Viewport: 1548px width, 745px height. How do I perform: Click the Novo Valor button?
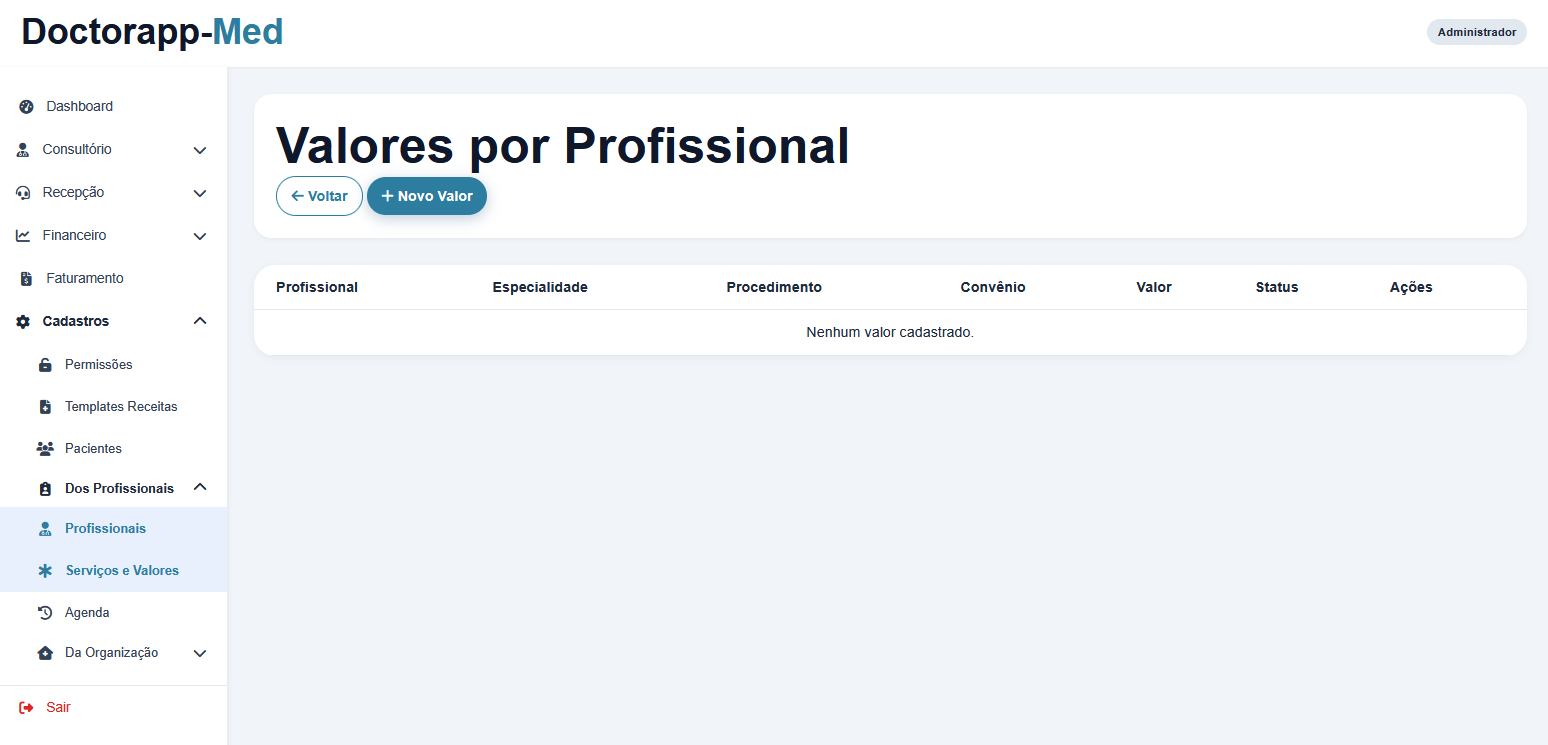(427, 196)
